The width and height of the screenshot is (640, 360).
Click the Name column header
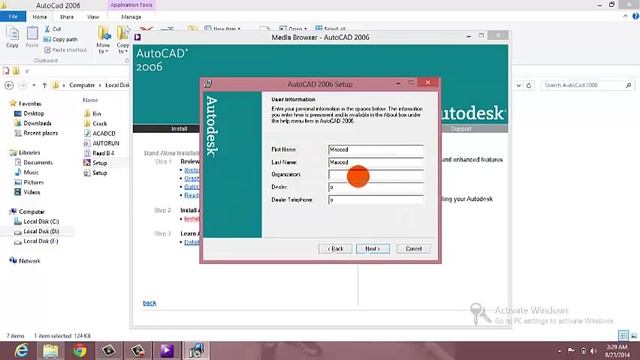pyautogui.click(x=90, y=100)
